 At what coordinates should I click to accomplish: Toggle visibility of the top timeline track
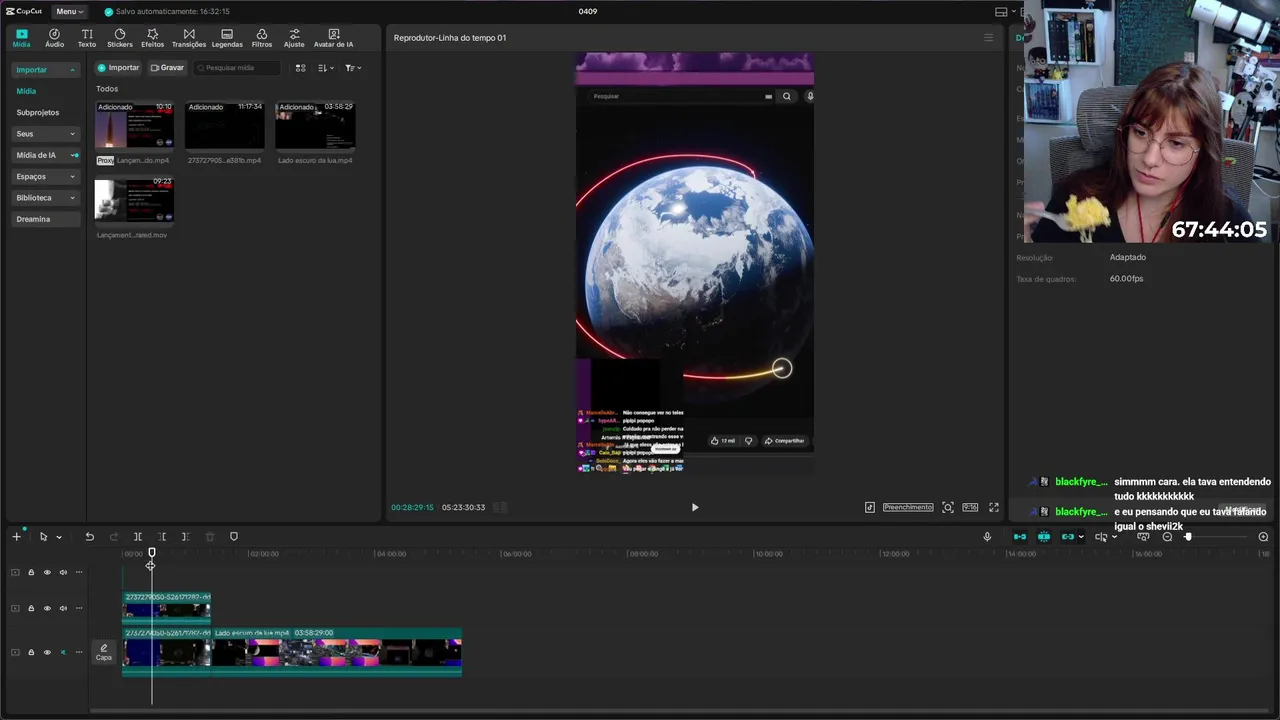pyautogui.click(x=47, y=572)
